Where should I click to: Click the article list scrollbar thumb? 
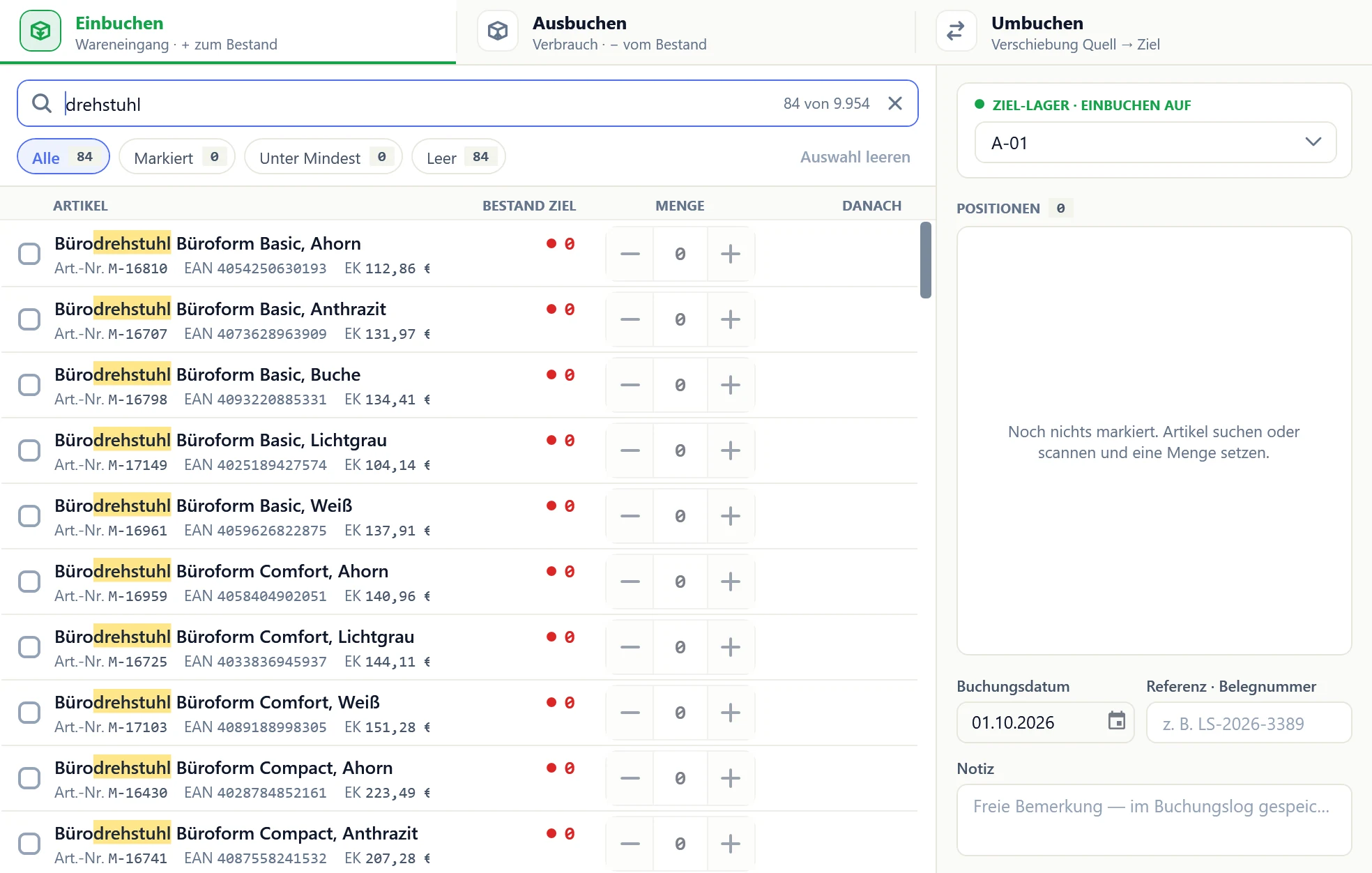click(926, 260)
